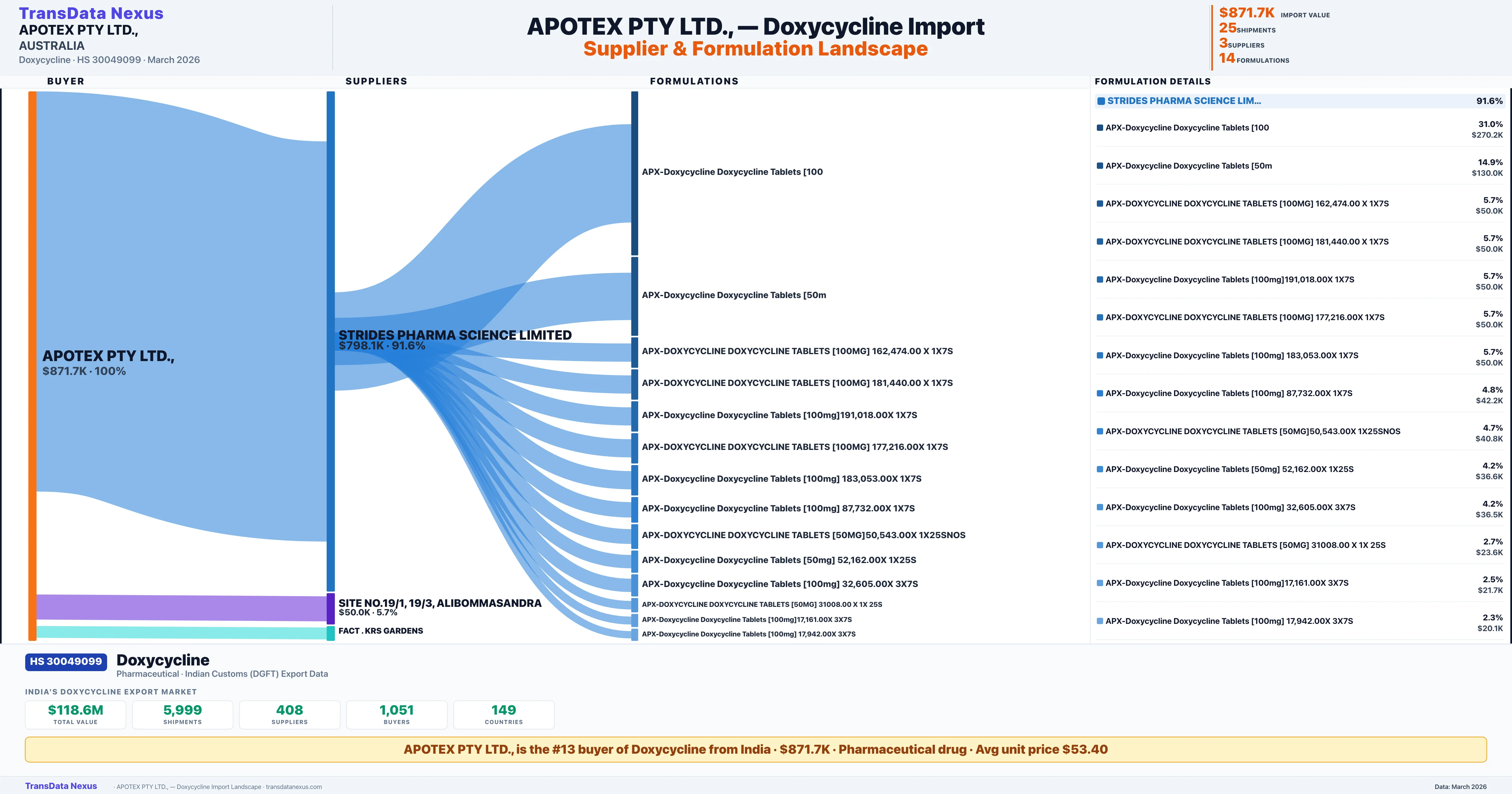Click the teal FACT . KRS GARDENS node
This screenshot has height=794, width=1512.
[330, 632]
